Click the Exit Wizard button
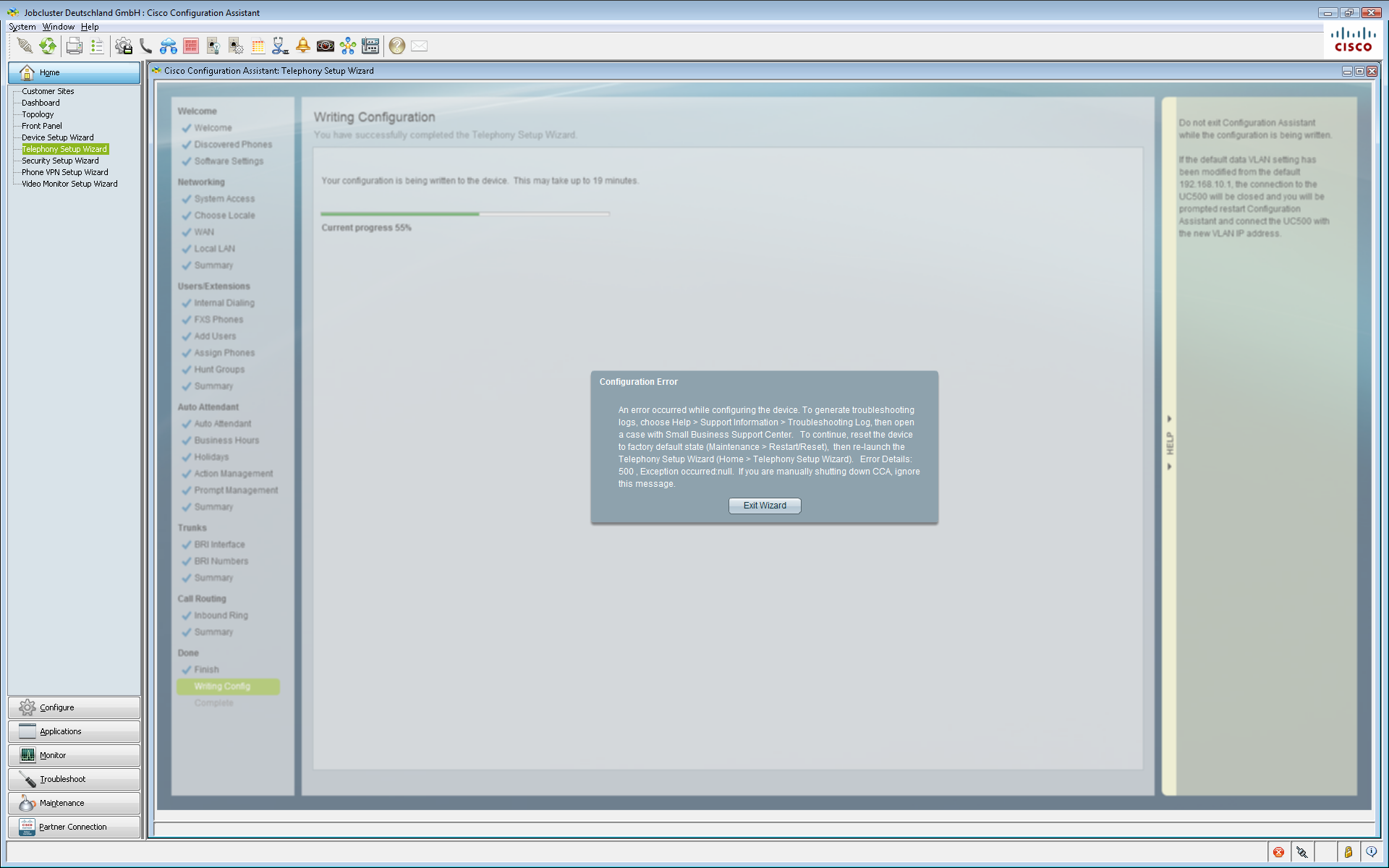The image size is (1389, 868). [x=765, y=506]
